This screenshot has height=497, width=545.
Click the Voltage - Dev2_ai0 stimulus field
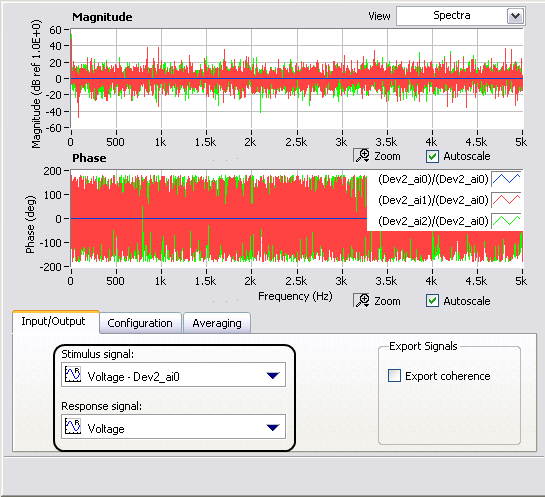click(x=173, y=375)
